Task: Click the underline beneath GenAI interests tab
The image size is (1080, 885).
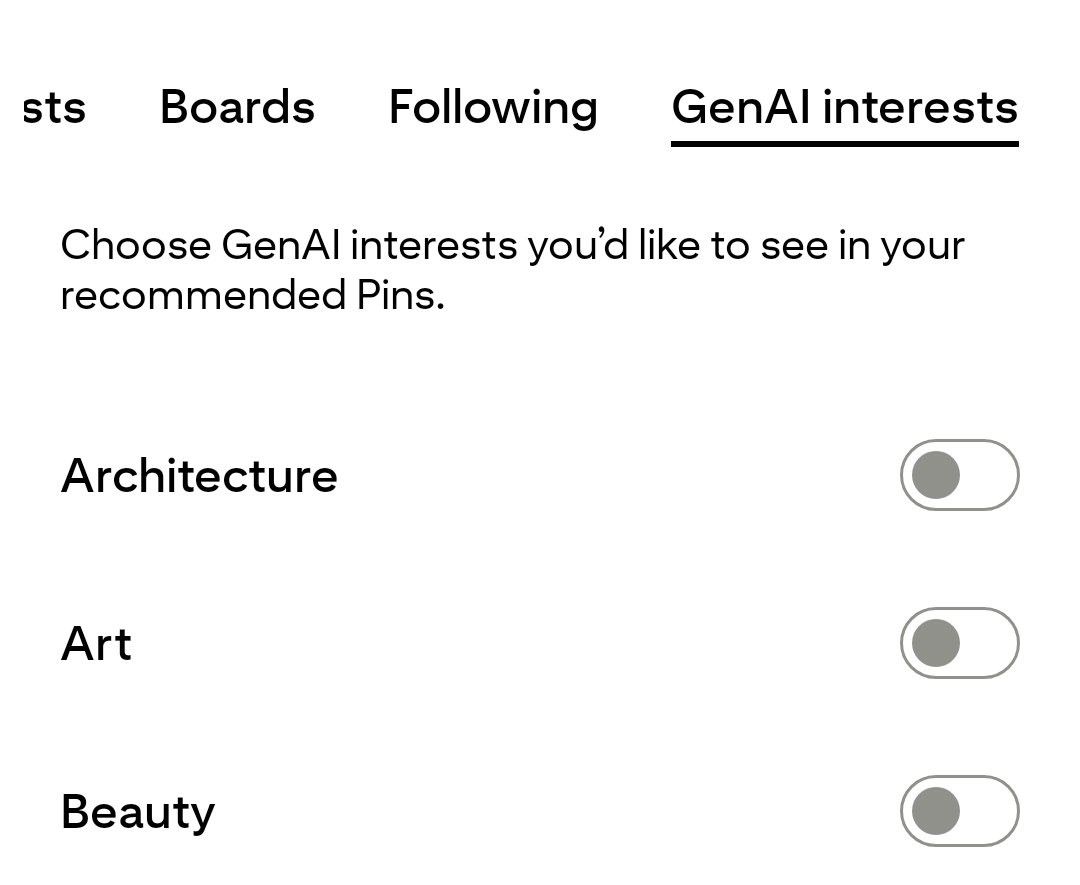Action: coord(845,144)
